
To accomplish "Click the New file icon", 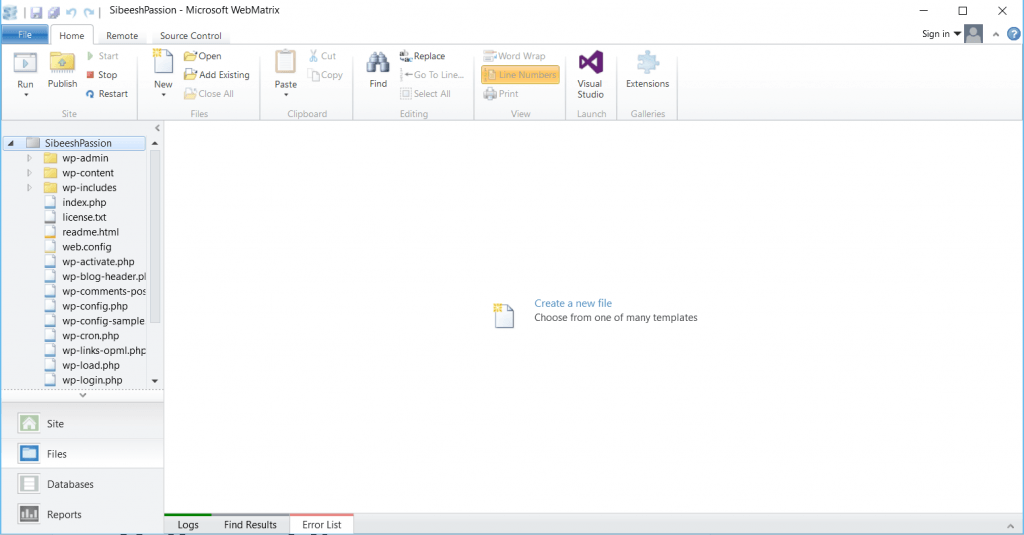I will coord(163,62).
